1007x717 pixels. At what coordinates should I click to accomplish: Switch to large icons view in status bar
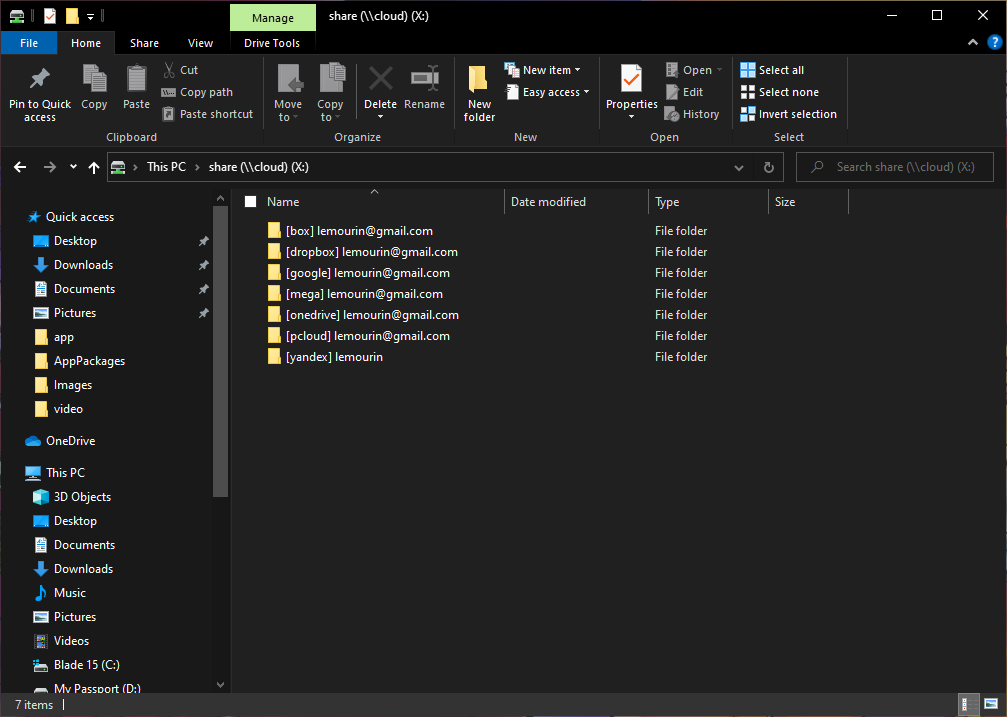(991, 705)
